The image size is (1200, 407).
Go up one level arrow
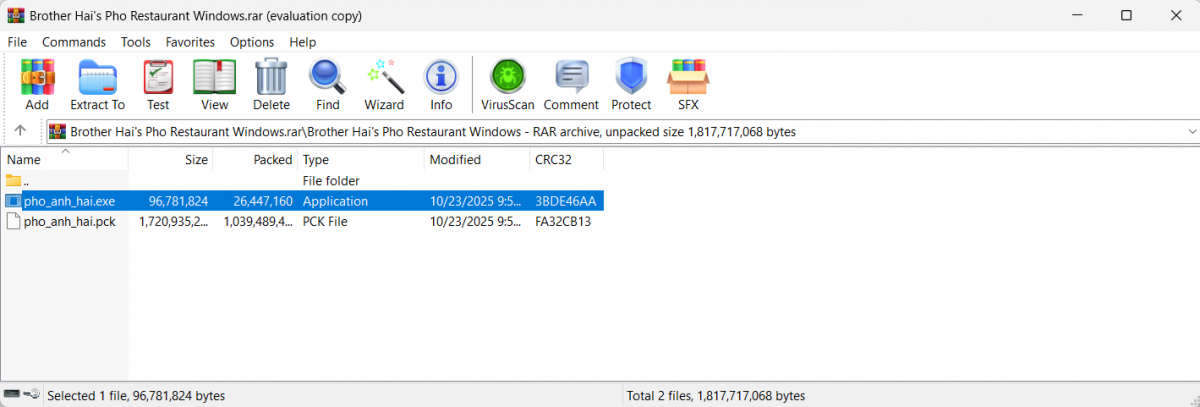pyautogui.click(x=19, y=131)
